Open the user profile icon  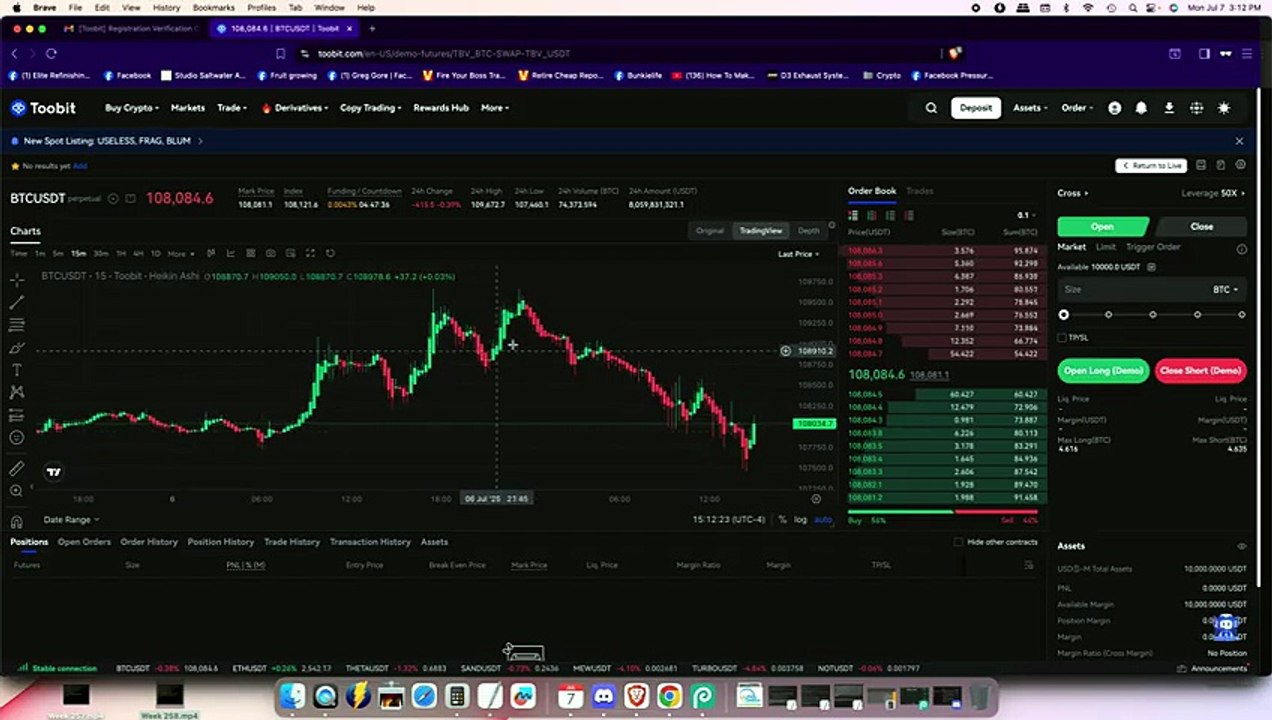click(x=1115, y=108)
